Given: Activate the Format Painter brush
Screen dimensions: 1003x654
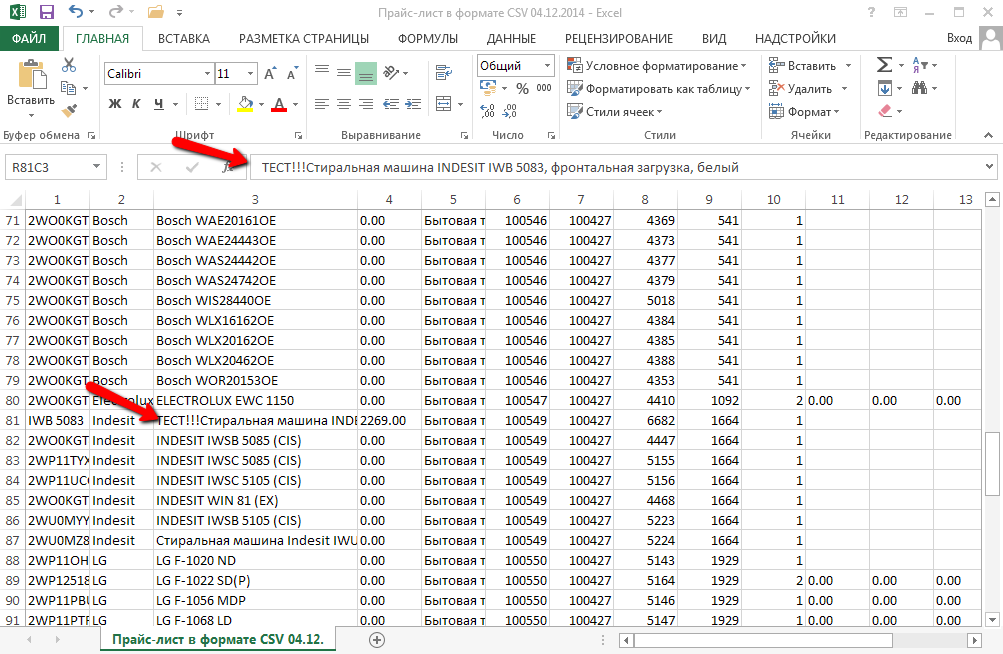Looking at the screenshot, I should tap(69, 111).
